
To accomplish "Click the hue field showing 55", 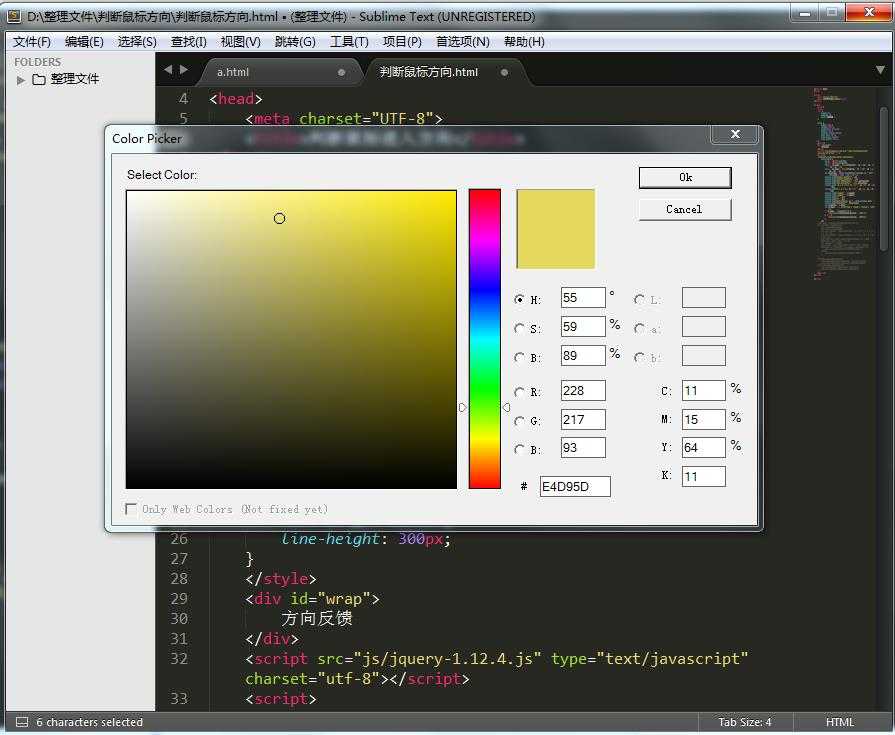I will (x=583, y=298).
